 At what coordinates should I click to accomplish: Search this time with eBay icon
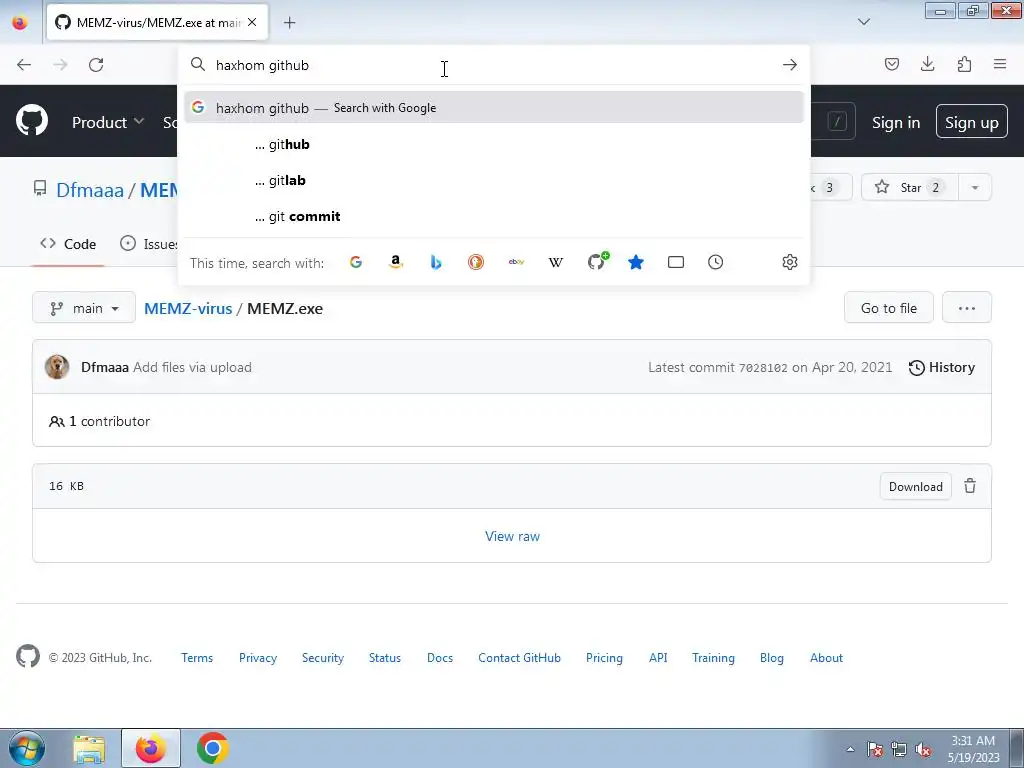pyautogui.click(x=516, y=262)
